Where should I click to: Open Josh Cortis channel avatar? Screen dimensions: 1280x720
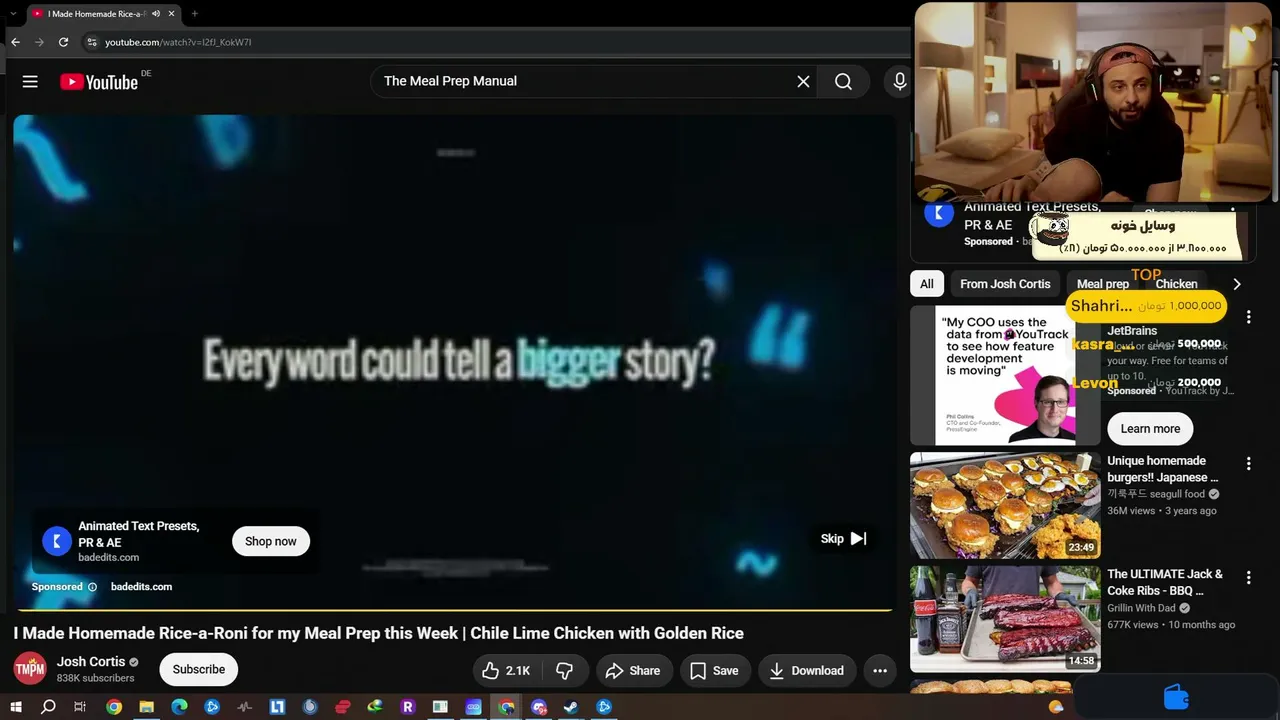click(30, 669)
